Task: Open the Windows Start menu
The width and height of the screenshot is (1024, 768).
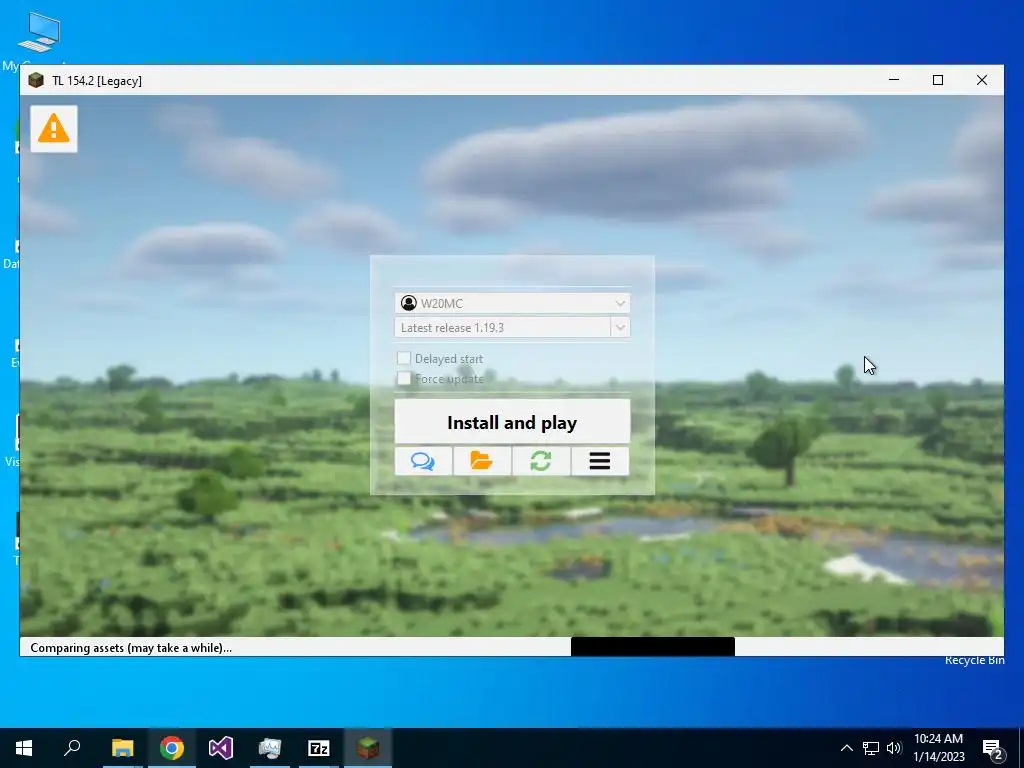Action: (x=24, y=748)
